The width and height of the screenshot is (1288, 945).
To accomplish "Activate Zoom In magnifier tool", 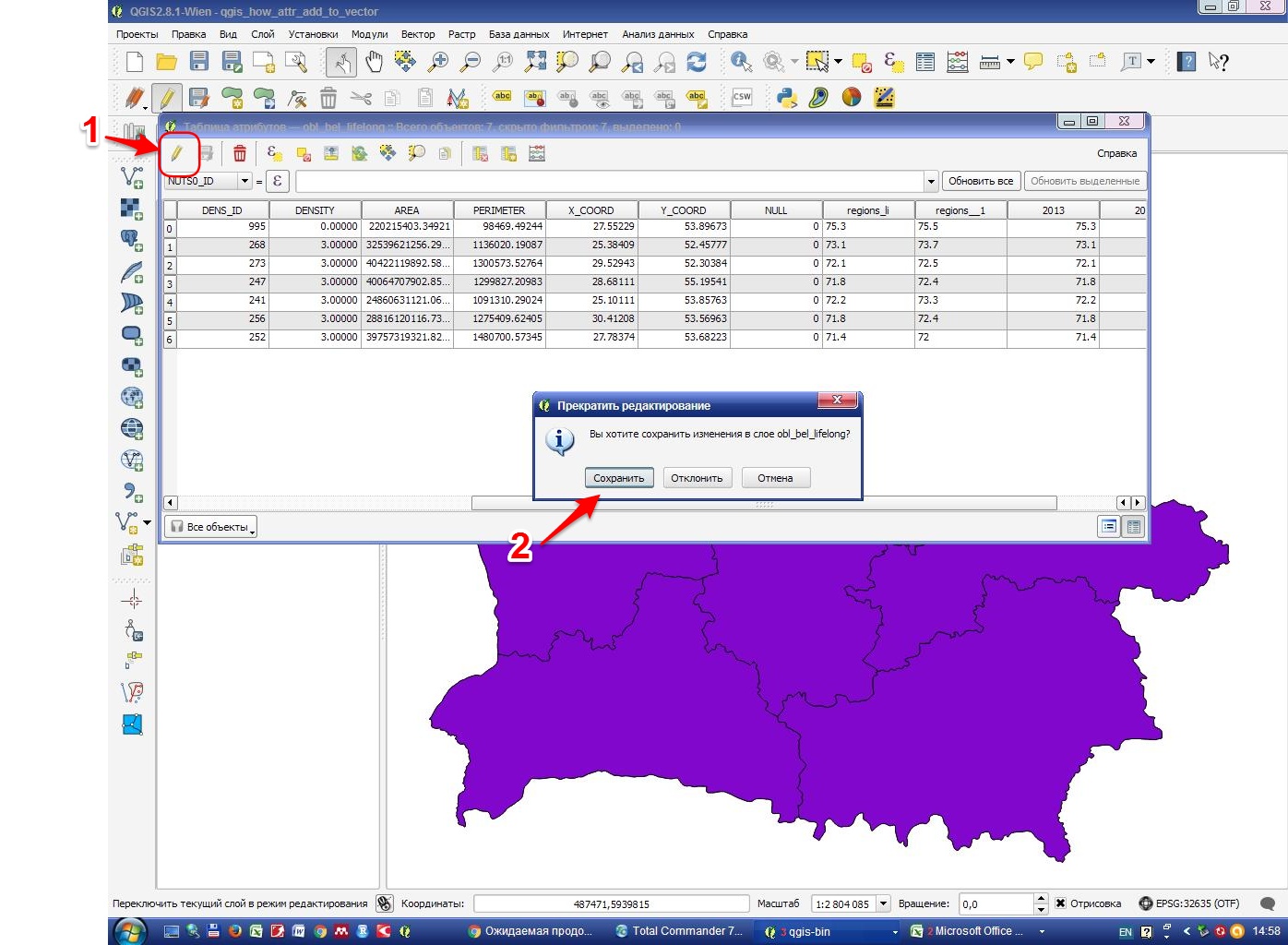I will point(438,62).
